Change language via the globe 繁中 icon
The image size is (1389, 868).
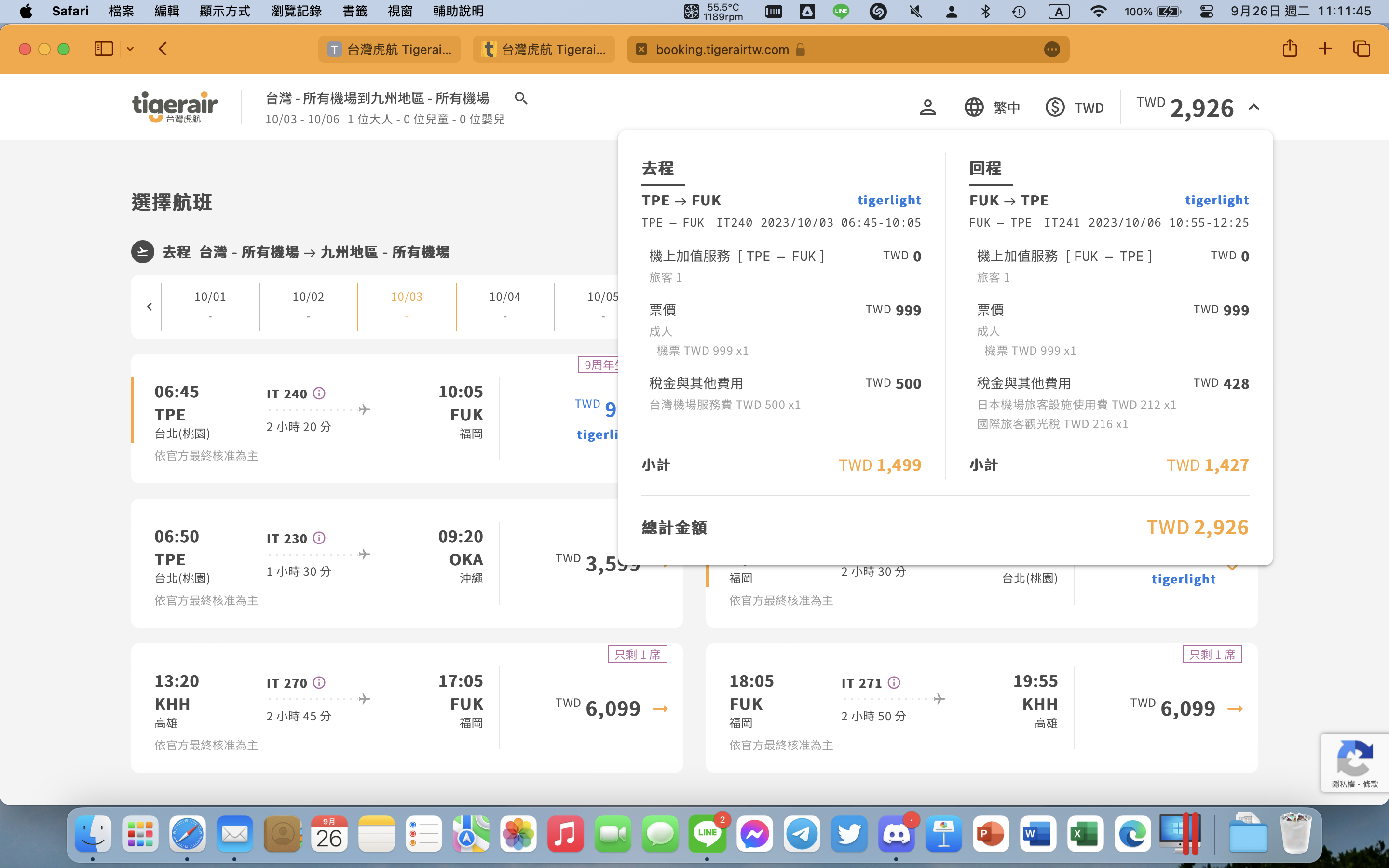point(992,108)
